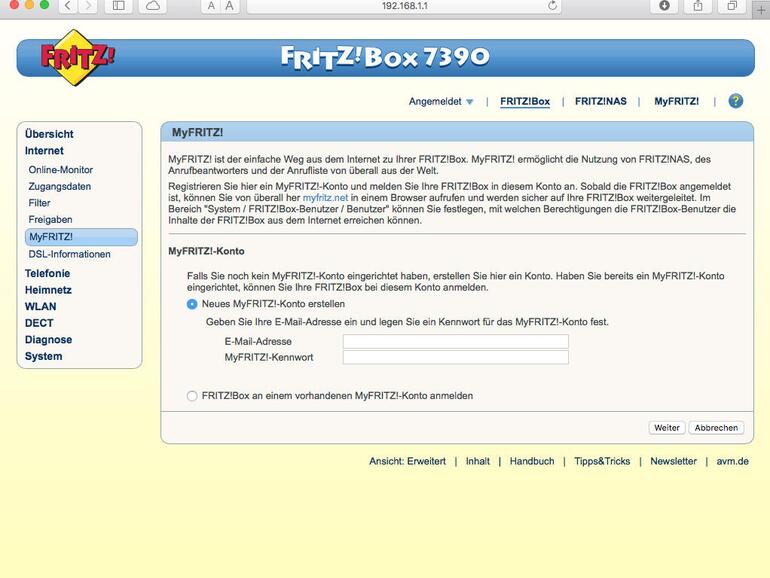The image size is (770, 578).
Task: Expand the Heimnetz sidebar section
Action: pyautogui.click(x=48, y=290)
